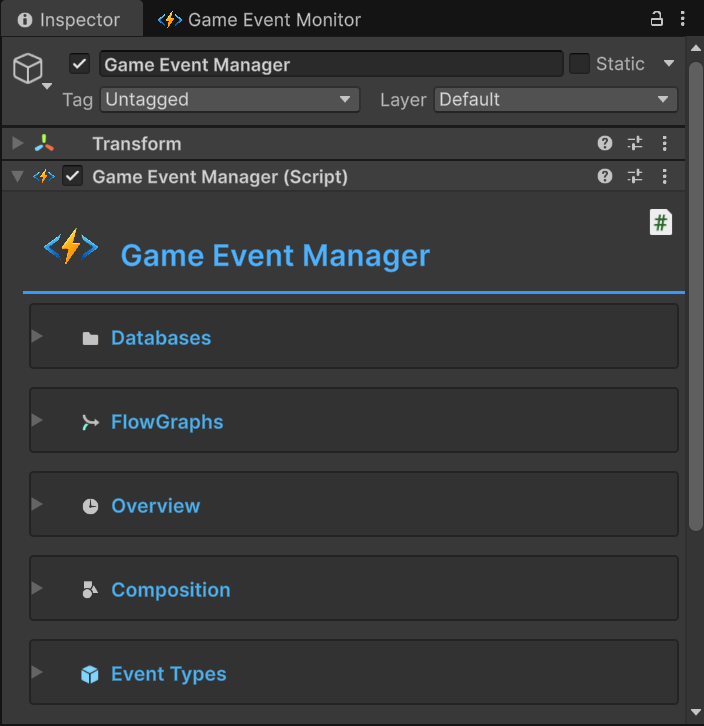Viewport: 704px width, 726px height.
Task: Click the GameObject cube icon picker
Action: point(29,69)
